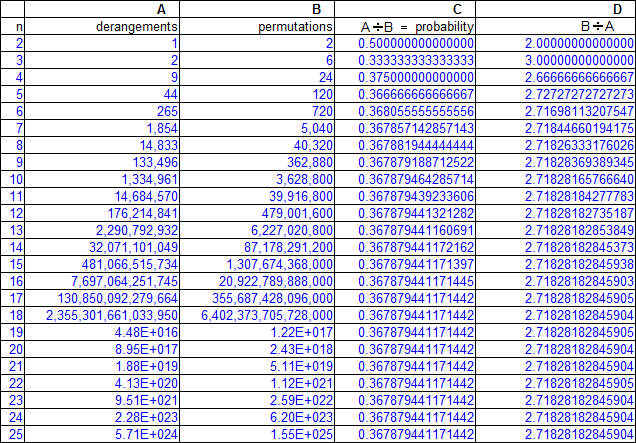Image resolution: width=636 pixels, height=443 pixels.
Task: Select probability cell 0.500000000000000
Action: tap(405, 43)
